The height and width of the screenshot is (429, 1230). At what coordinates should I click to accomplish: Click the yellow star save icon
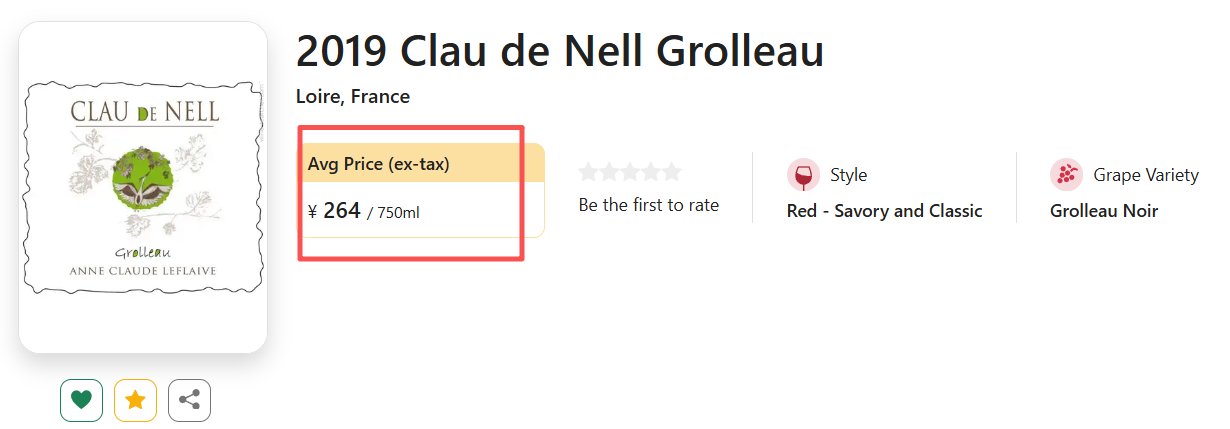click(136, 400)
